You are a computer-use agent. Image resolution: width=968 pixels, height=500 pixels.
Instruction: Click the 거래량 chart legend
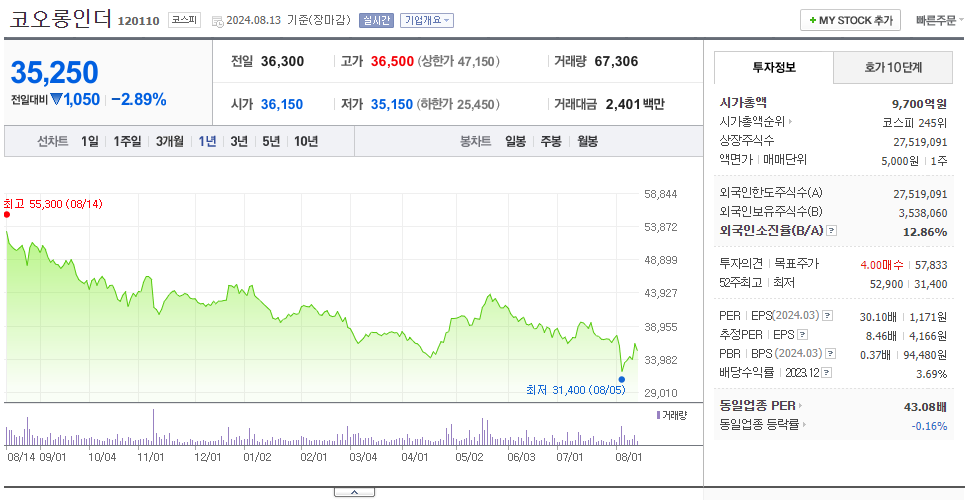pyautogui.click(x=672, y=415)
